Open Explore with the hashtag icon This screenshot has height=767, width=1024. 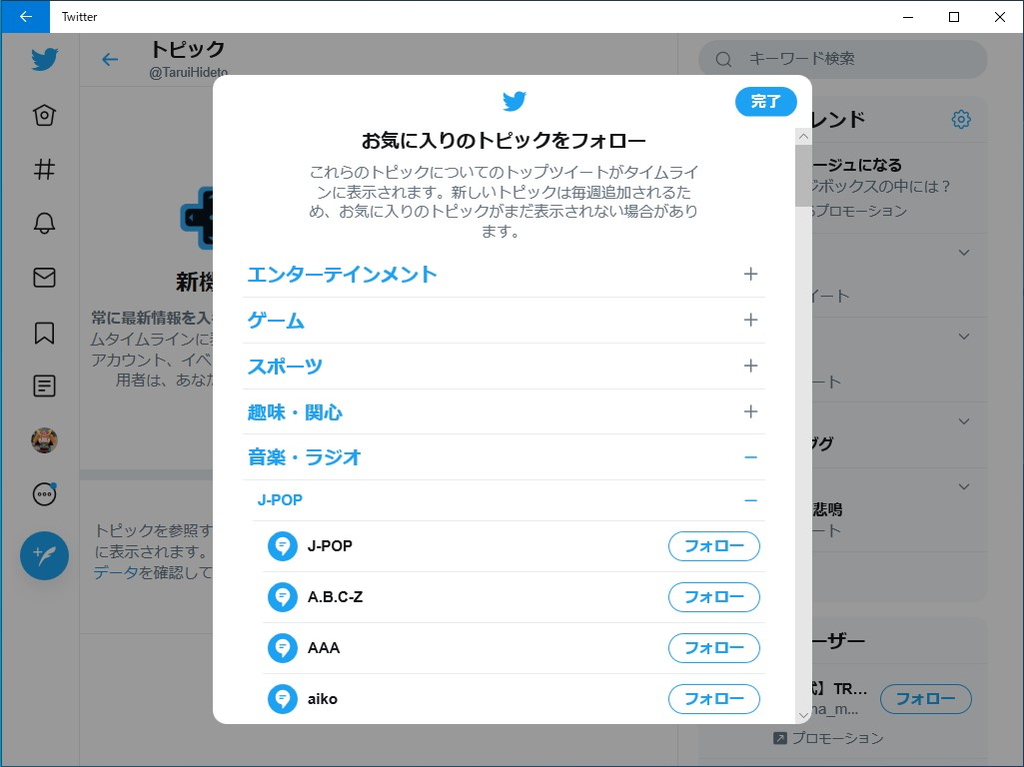click(44, 170)
